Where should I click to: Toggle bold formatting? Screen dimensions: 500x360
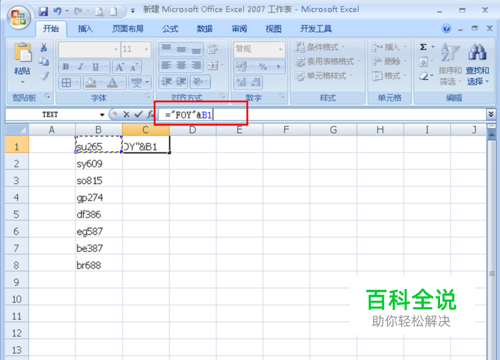[66, 67]
